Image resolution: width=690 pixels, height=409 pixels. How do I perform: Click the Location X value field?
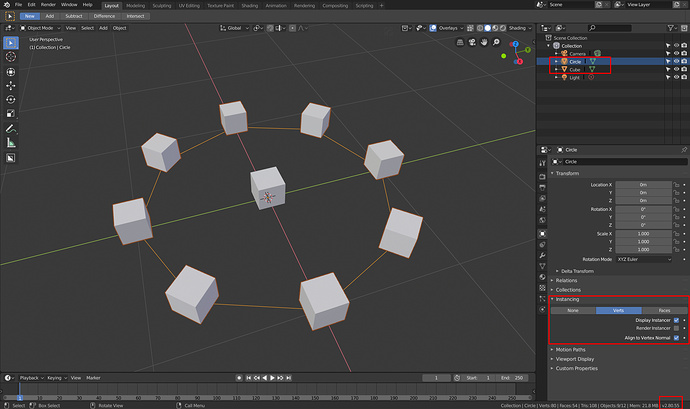643,184
